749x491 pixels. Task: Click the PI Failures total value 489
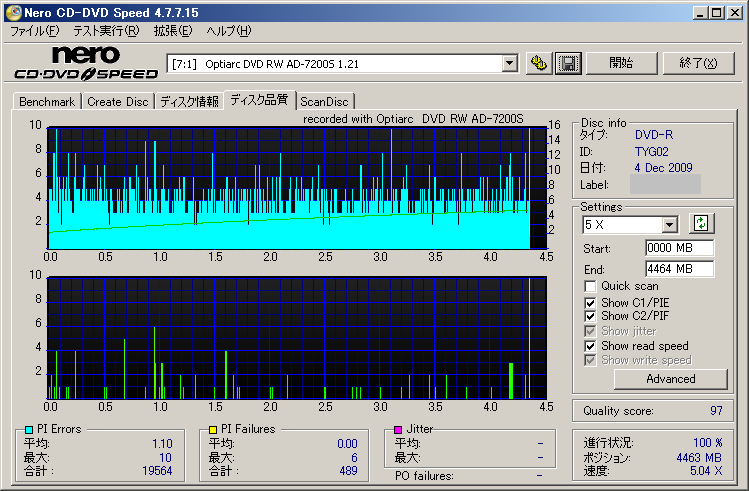348,471
